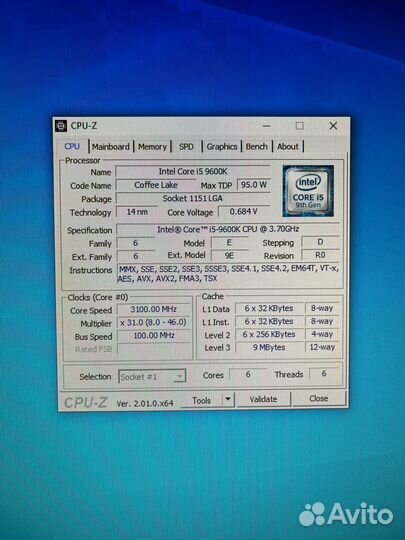This screenshot has height=540, width=405.
Task: Select the SPD tab
Action: point(186,147)
